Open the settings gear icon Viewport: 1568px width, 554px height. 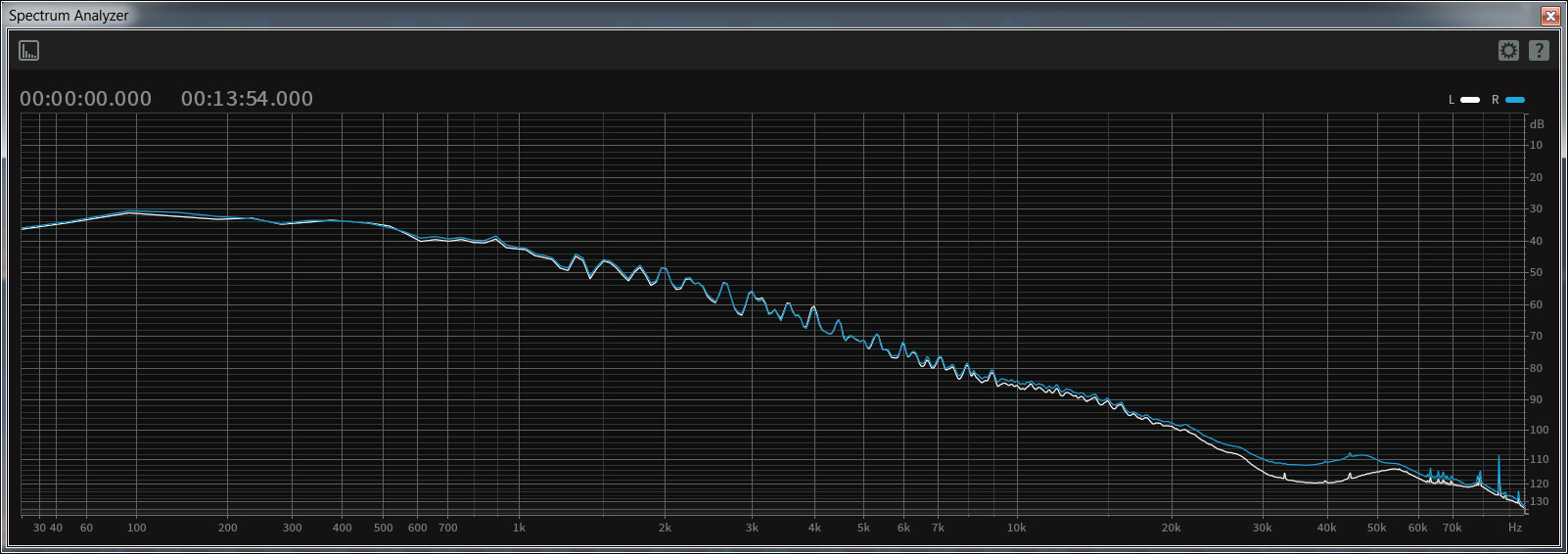click(1508, 50)
